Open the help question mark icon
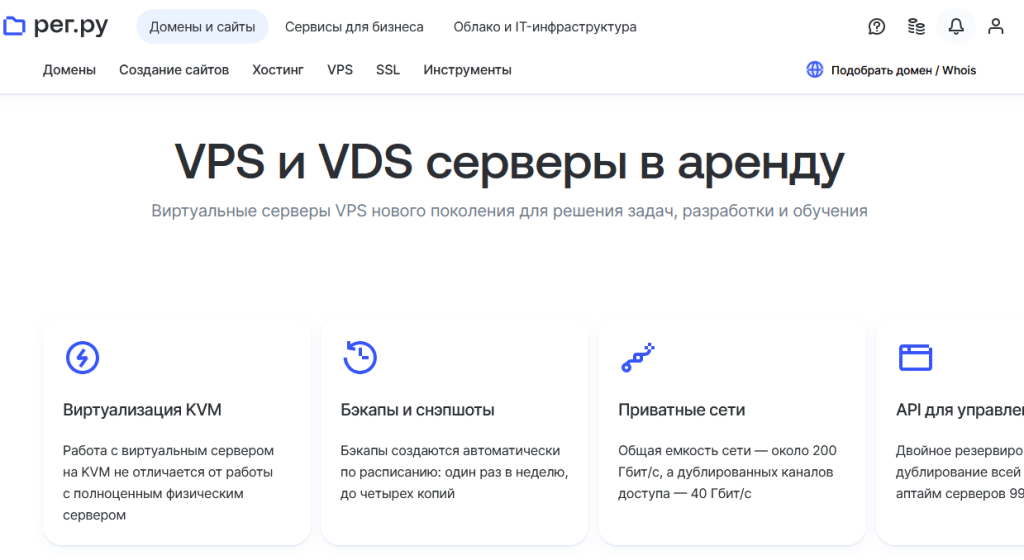Screen dimensions: 1024x560 point(877,27)
